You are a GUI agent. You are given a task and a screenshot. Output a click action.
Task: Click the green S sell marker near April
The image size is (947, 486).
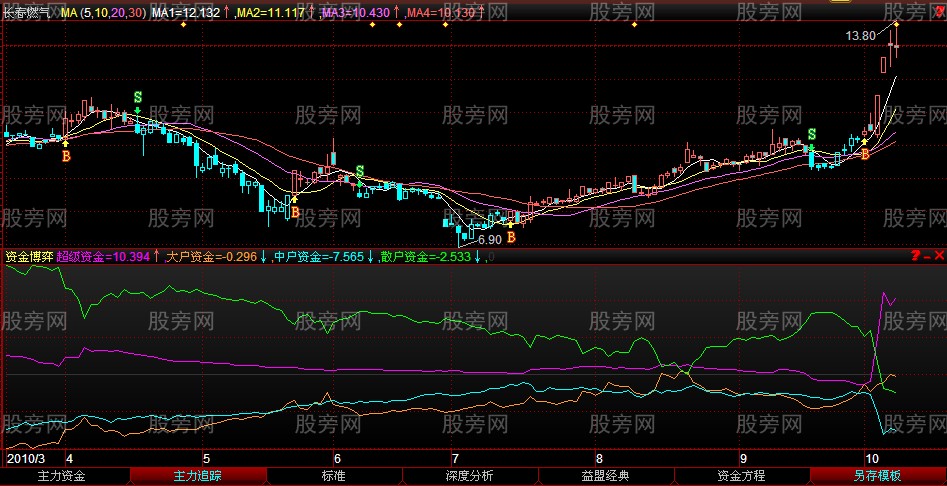pos(137,97)
